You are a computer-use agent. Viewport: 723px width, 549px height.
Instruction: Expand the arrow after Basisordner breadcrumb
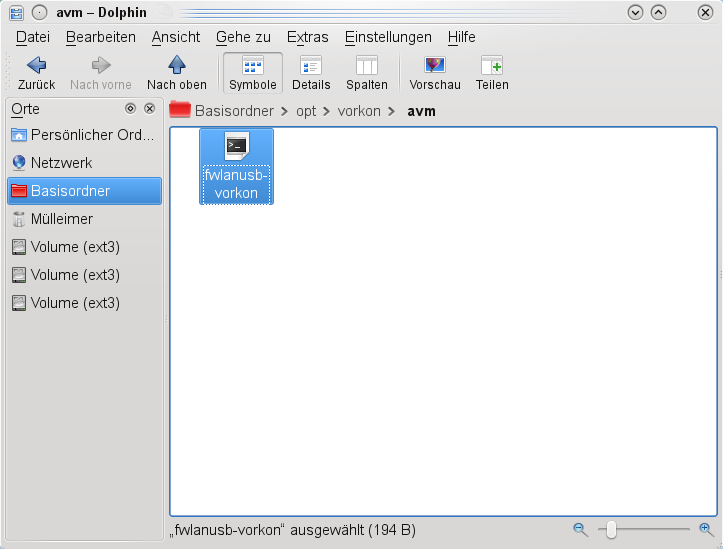click(284, 112)
